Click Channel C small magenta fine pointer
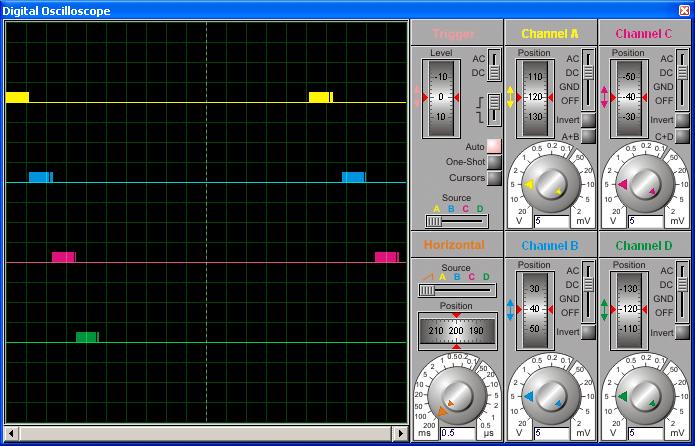 (x=652, y=191)
